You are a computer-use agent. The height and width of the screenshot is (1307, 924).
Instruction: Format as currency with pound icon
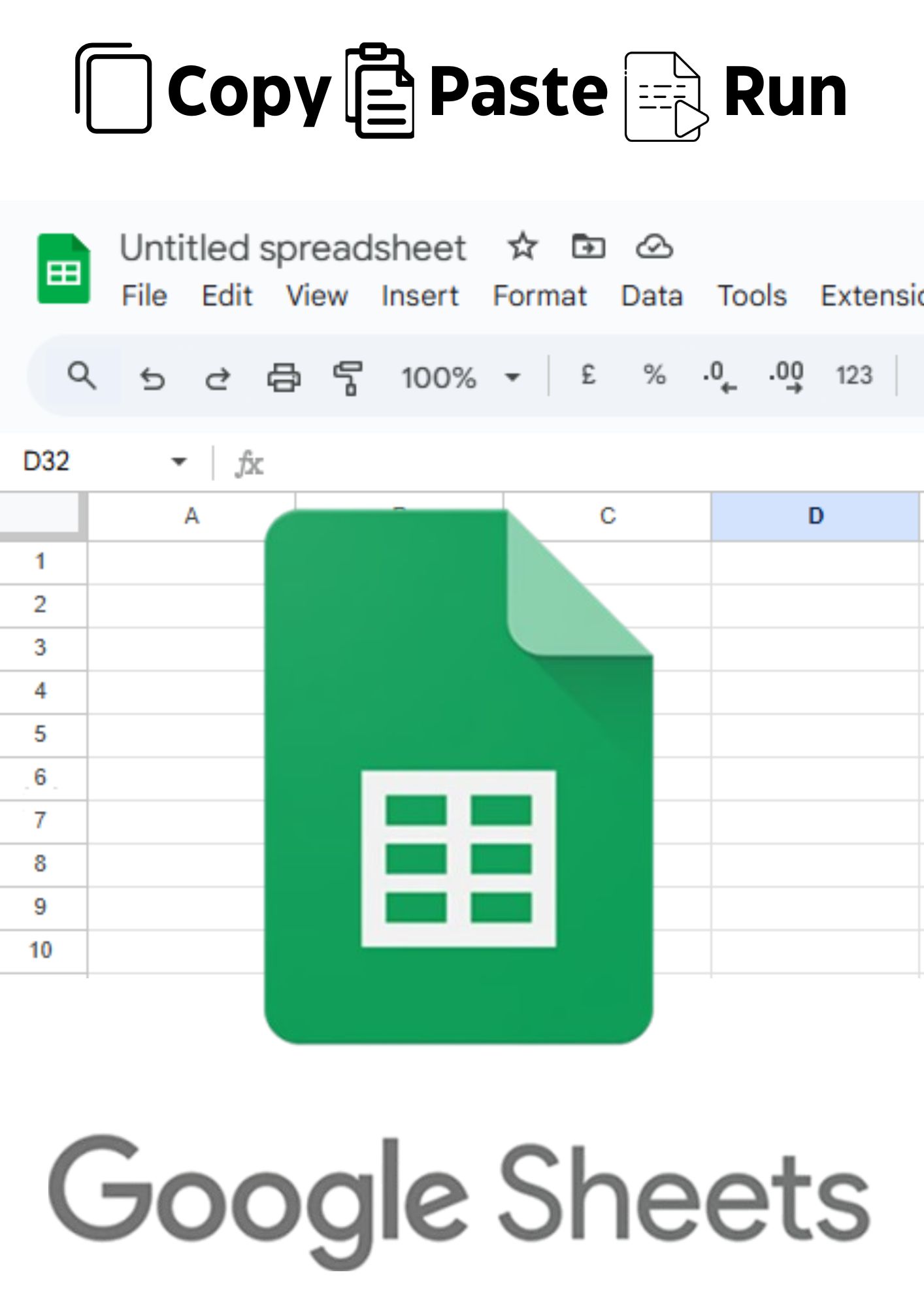coord(588,374)
